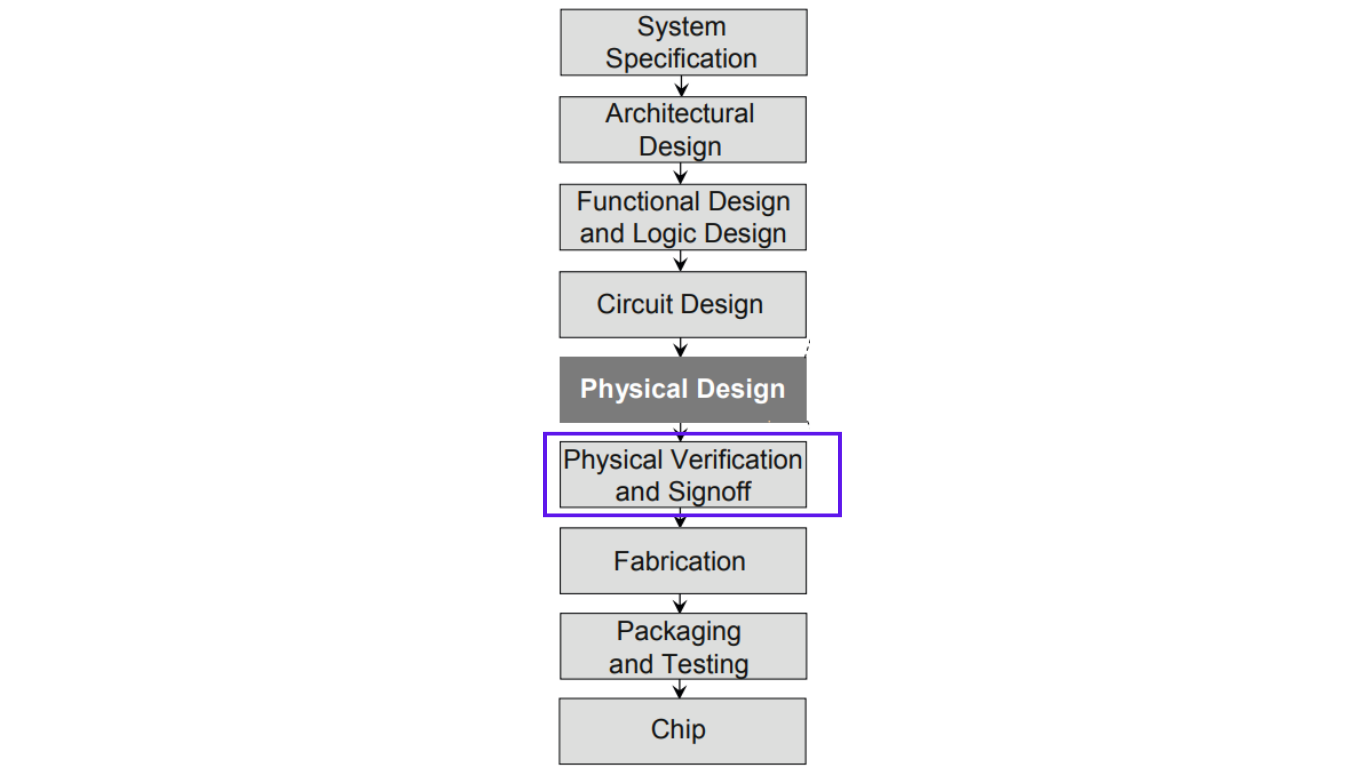Viewport: 1366px width, 768px height.
Task: Click the arrow from Logic Design to Circuit Design
Action: 681,260
